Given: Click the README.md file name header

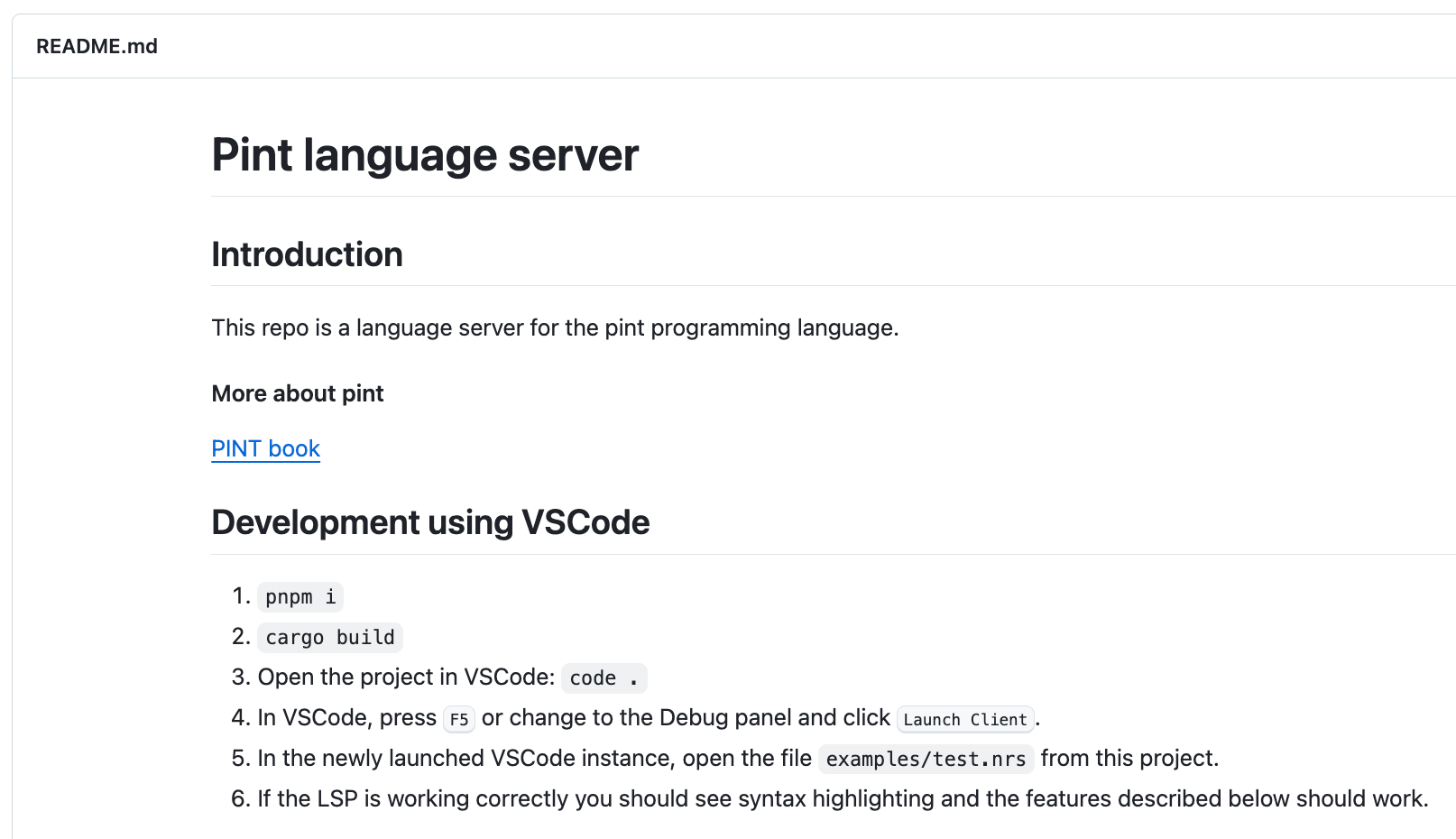Looking at the screenshot, I should (x=97, y=46).
